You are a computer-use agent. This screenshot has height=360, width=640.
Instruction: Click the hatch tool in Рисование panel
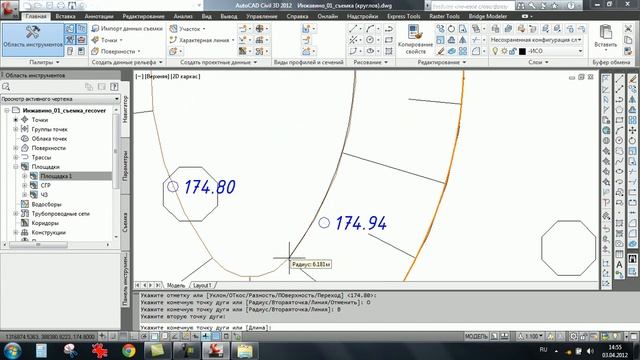tap(389, 51)
